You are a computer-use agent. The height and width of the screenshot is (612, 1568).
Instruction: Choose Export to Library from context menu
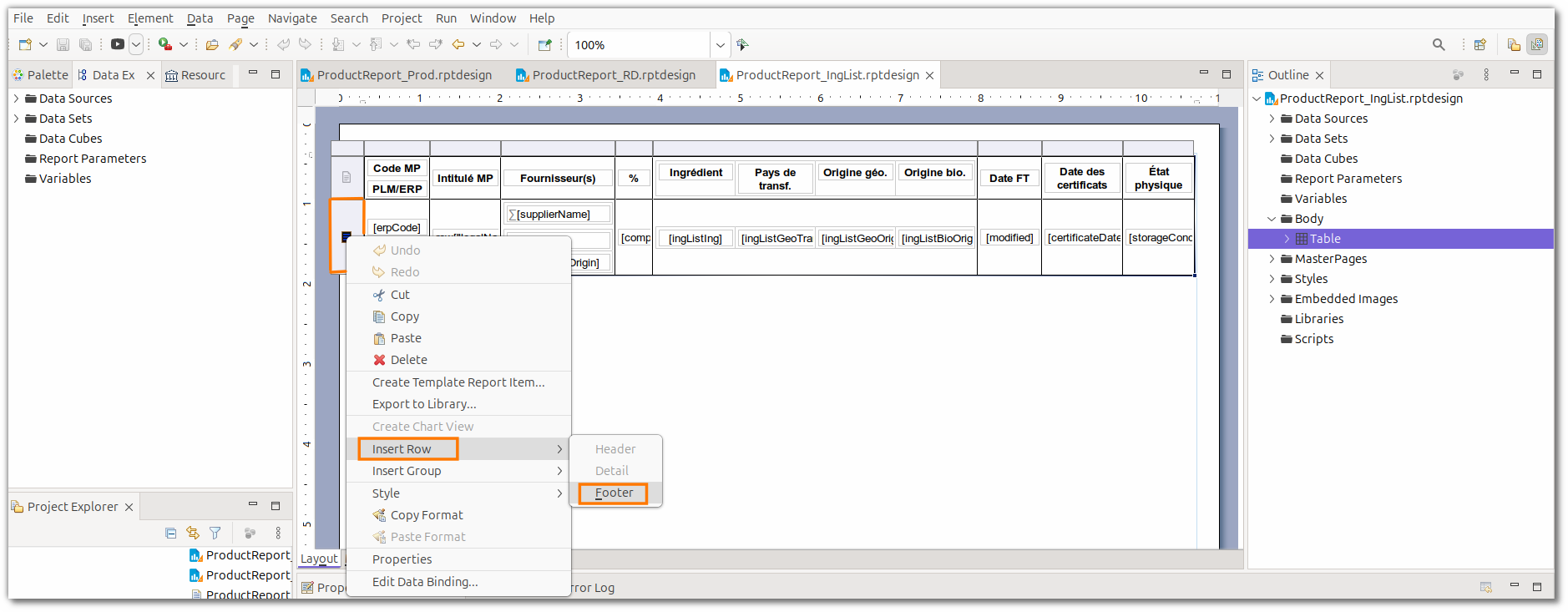(x=458, y=404)
